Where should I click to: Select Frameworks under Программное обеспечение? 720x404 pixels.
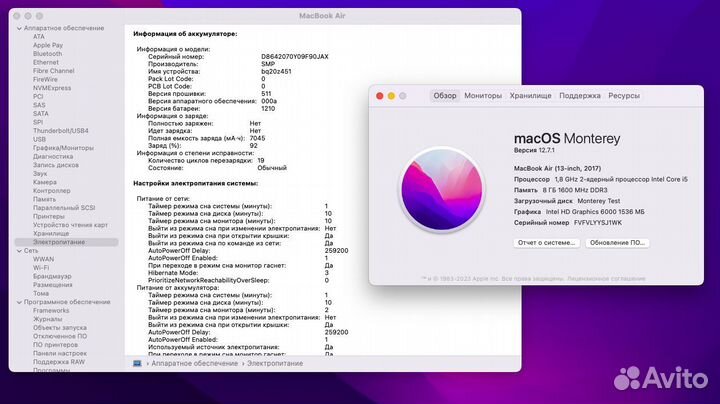pyautogui.click(x=51, y=311)
